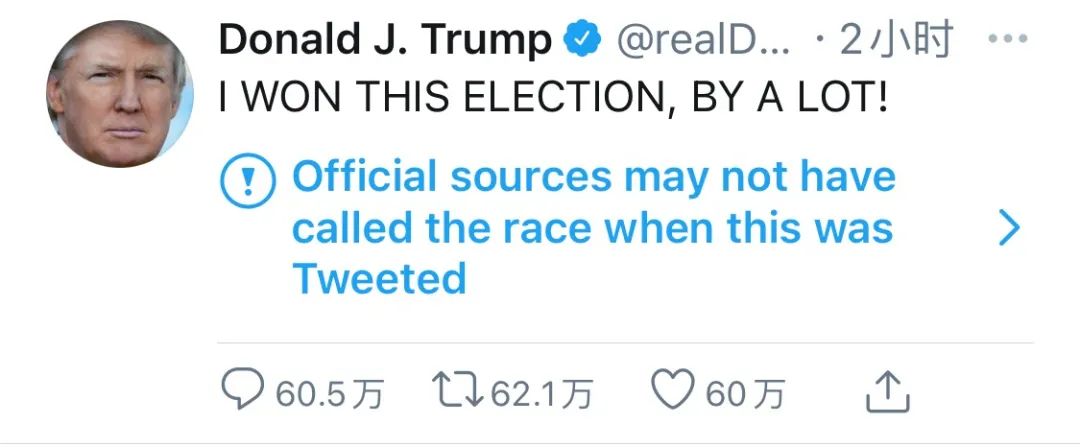Like the tweet with heart icon
Image resolution: width=1080 pixels, height=447 pixels.
tap(672, 392)
